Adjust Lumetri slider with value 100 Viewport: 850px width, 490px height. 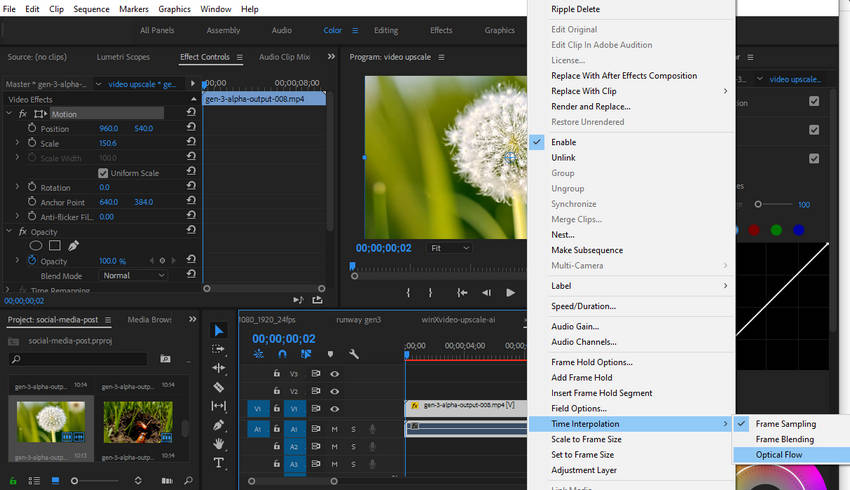pyautogui.click(x=758, y=204)
